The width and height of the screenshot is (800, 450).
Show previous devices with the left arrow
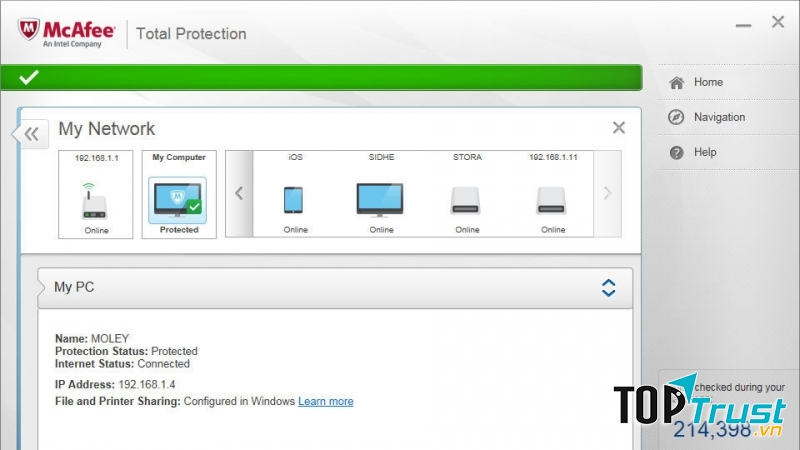239,193
